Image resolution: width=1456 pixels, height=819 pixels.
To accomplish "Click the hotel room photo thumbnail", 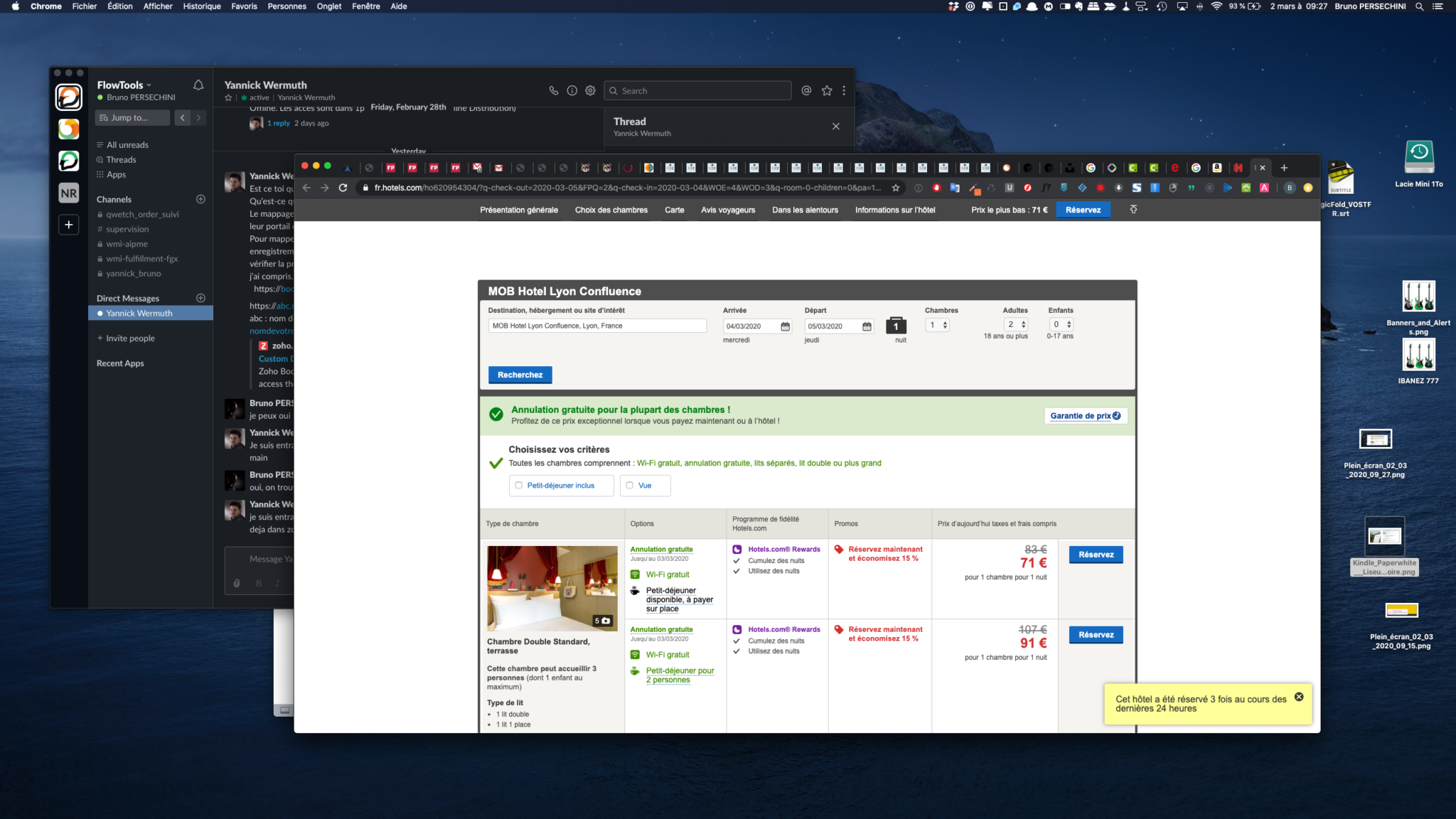I will (552, 588).
